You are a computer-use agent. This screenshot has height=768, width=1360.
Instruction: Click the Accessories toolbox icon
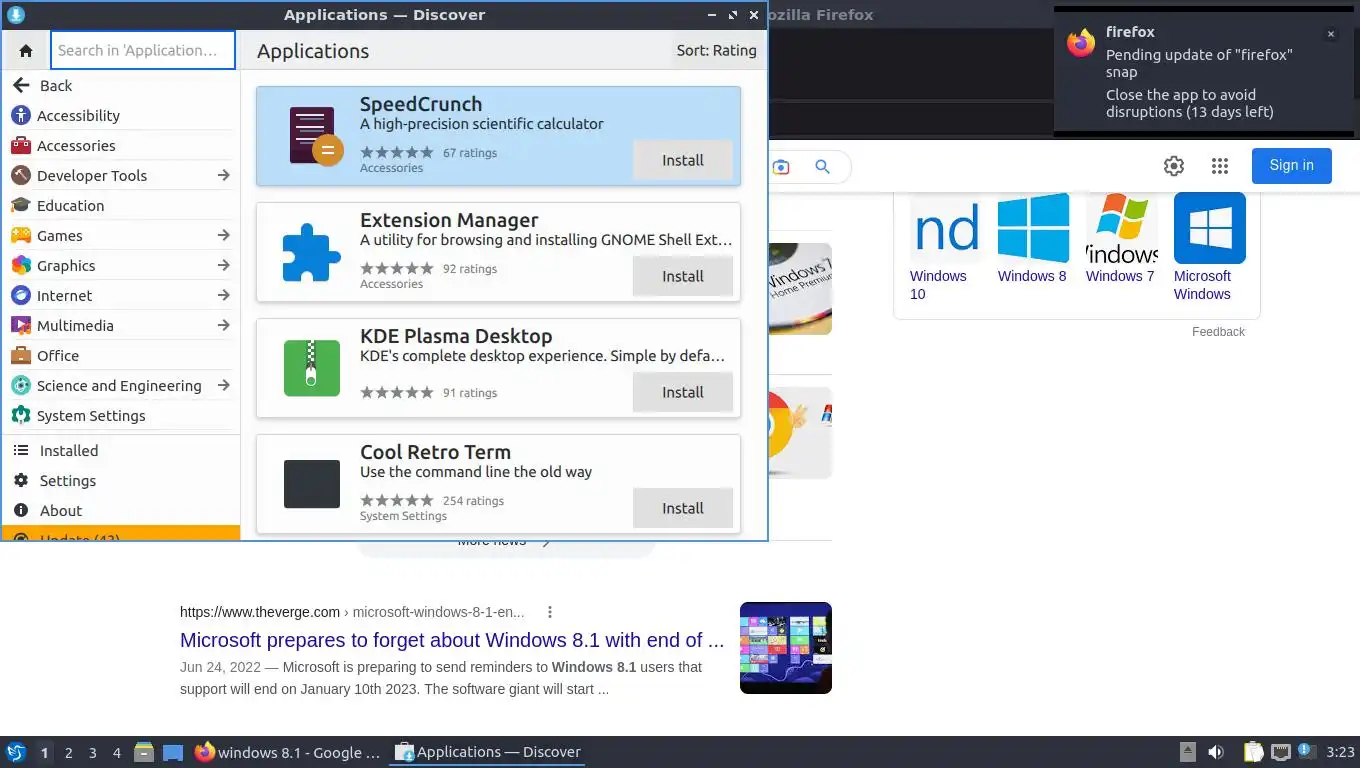(x=21, y=146)
